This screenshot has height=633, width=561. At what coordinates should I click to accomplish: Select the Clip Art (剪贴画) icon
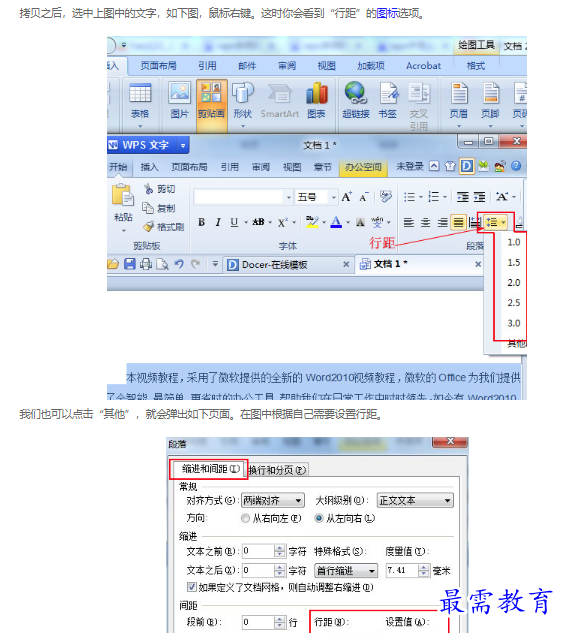point(211,93)
